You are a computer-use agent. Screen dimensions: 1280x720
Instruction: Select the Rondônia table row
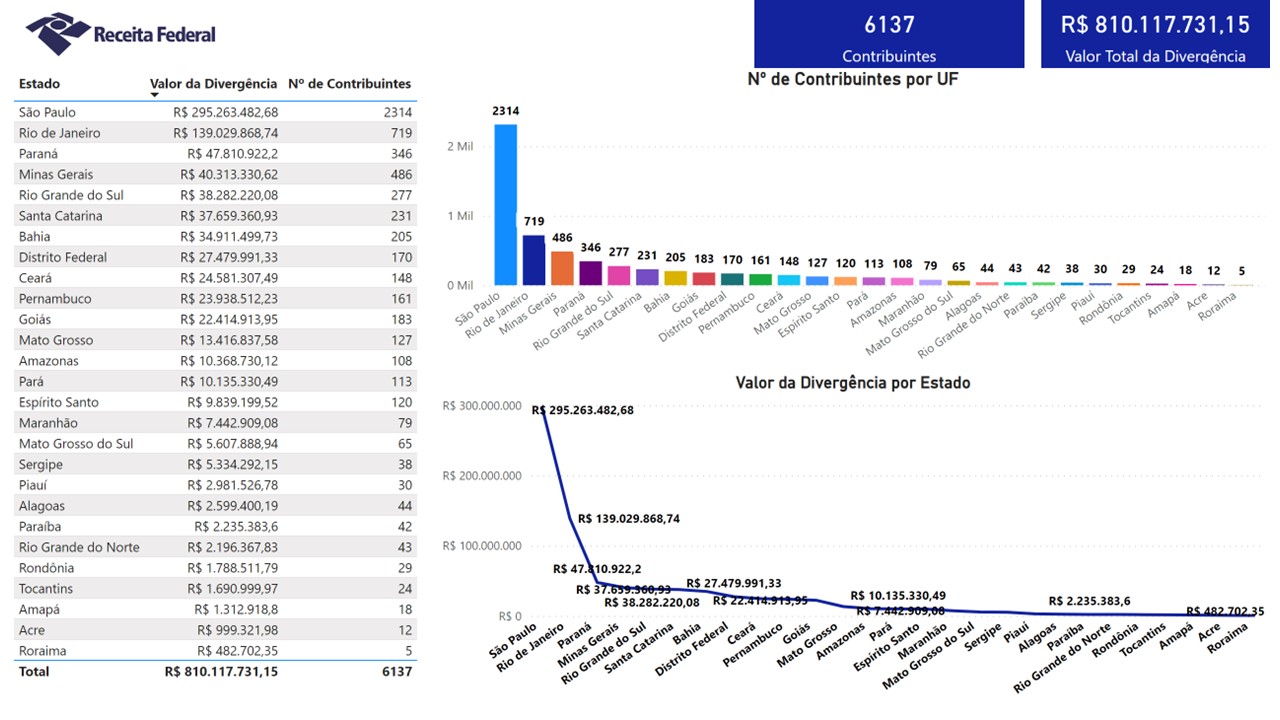pyautogui.click(x=216, y=568)
